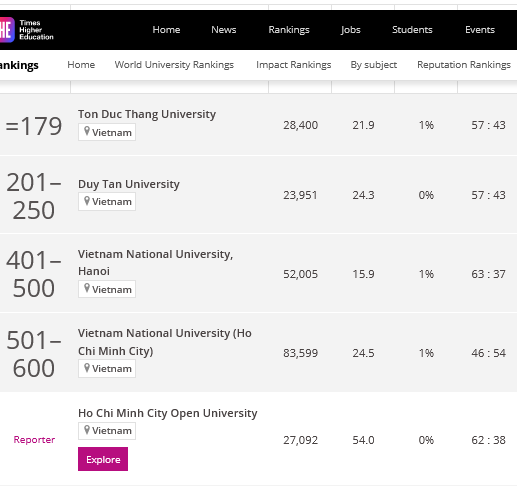
Task: Click the 201–250 rank value
Action: 34,196
